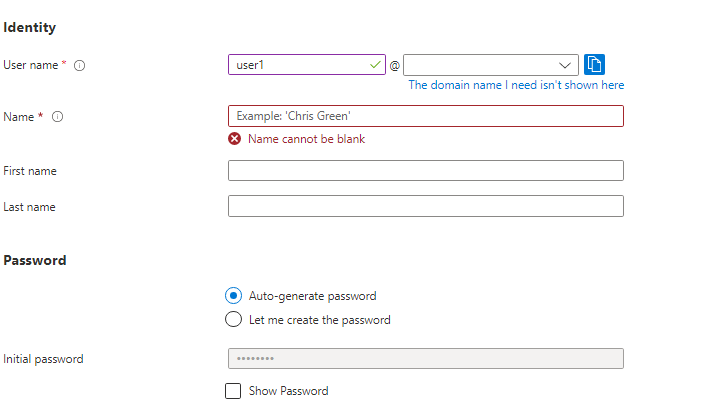Focus the Name field with 'Chris Green' placeholder

point(425,117)
